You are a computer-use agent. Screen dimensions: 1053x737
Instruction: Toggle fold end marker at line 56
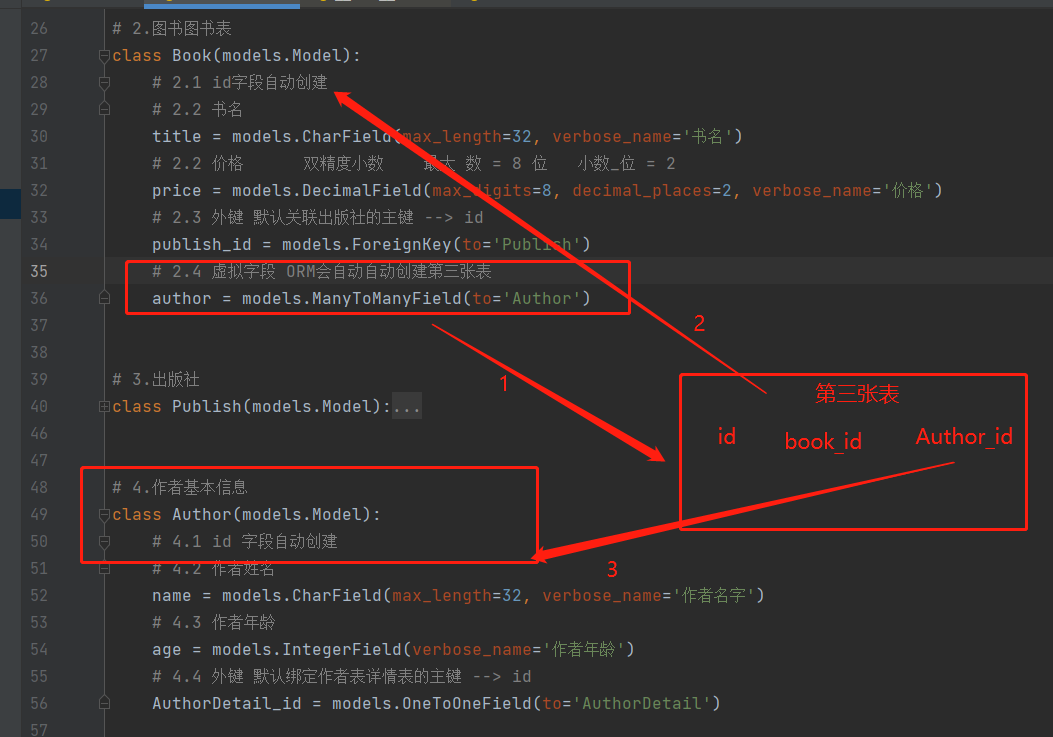104,703
